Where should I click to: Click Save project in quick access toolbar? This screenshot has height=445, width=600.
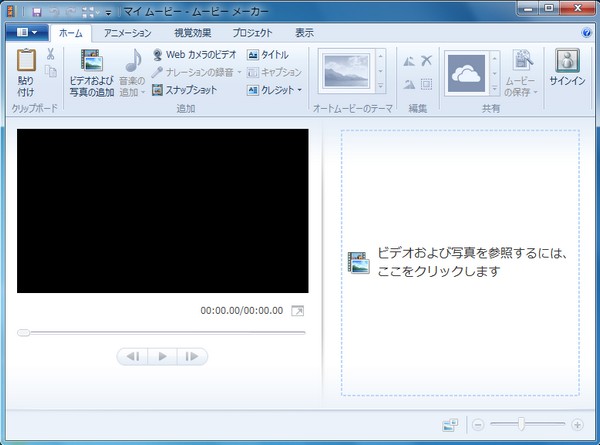pos(36,12)
